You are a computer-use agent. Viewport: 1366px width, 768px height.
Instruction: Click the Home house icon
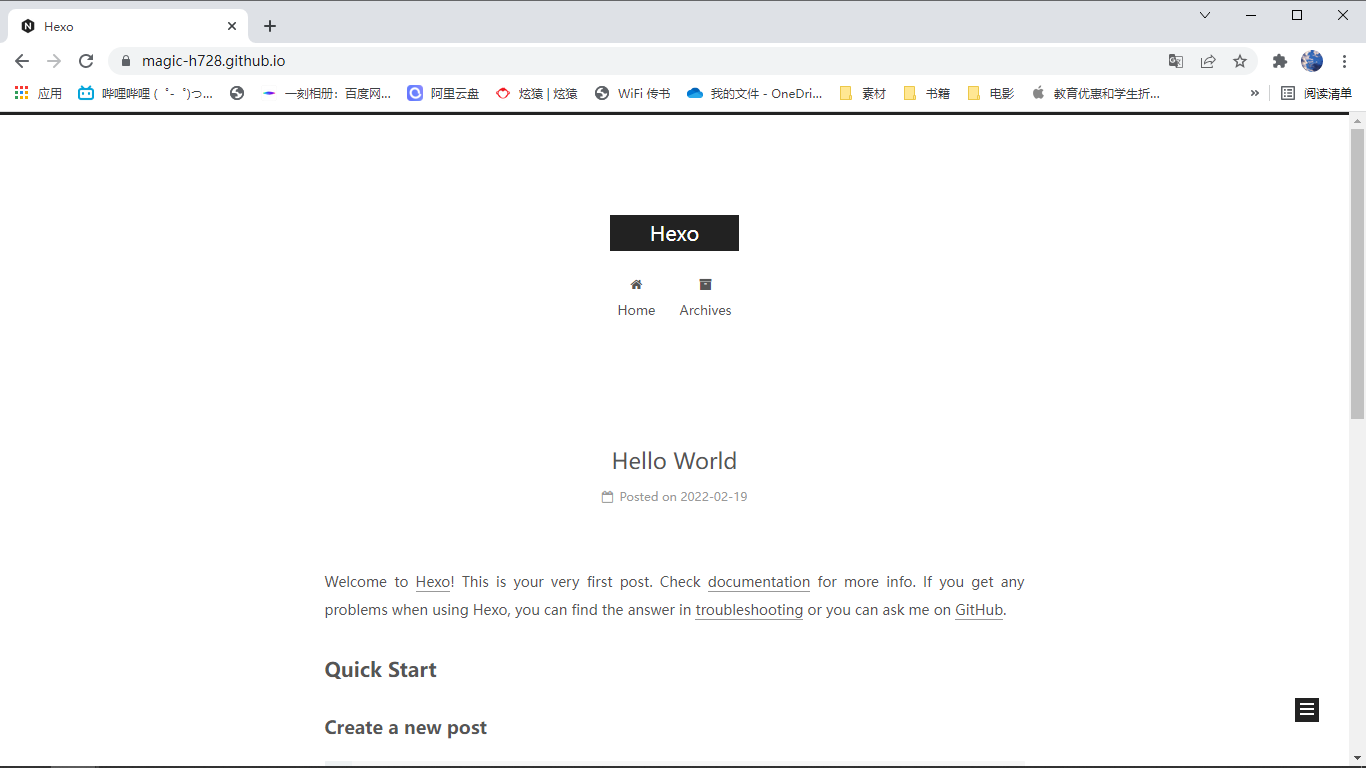(x=636, y=285)
